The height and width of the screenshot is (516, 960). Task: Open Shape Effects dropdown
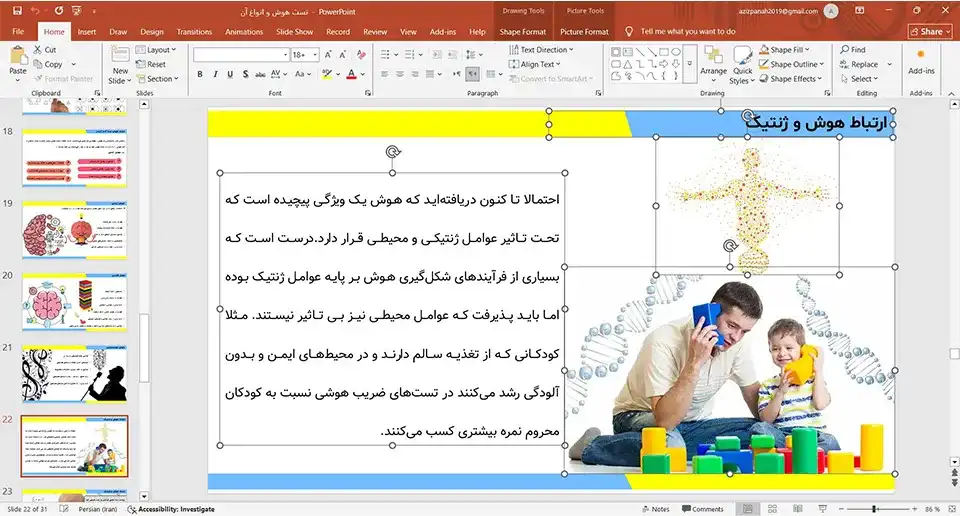pyautogui.click(x=790, y=79)
